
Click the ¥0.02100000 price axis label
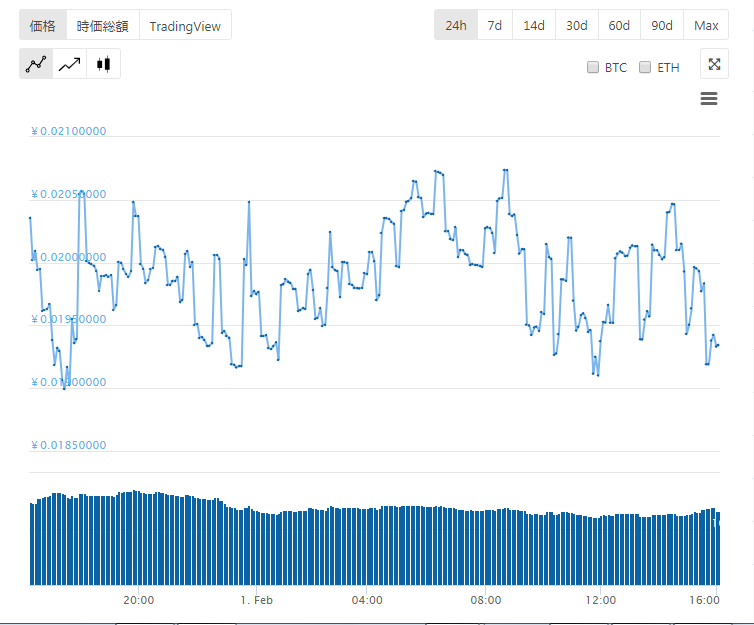click(69, 131)
